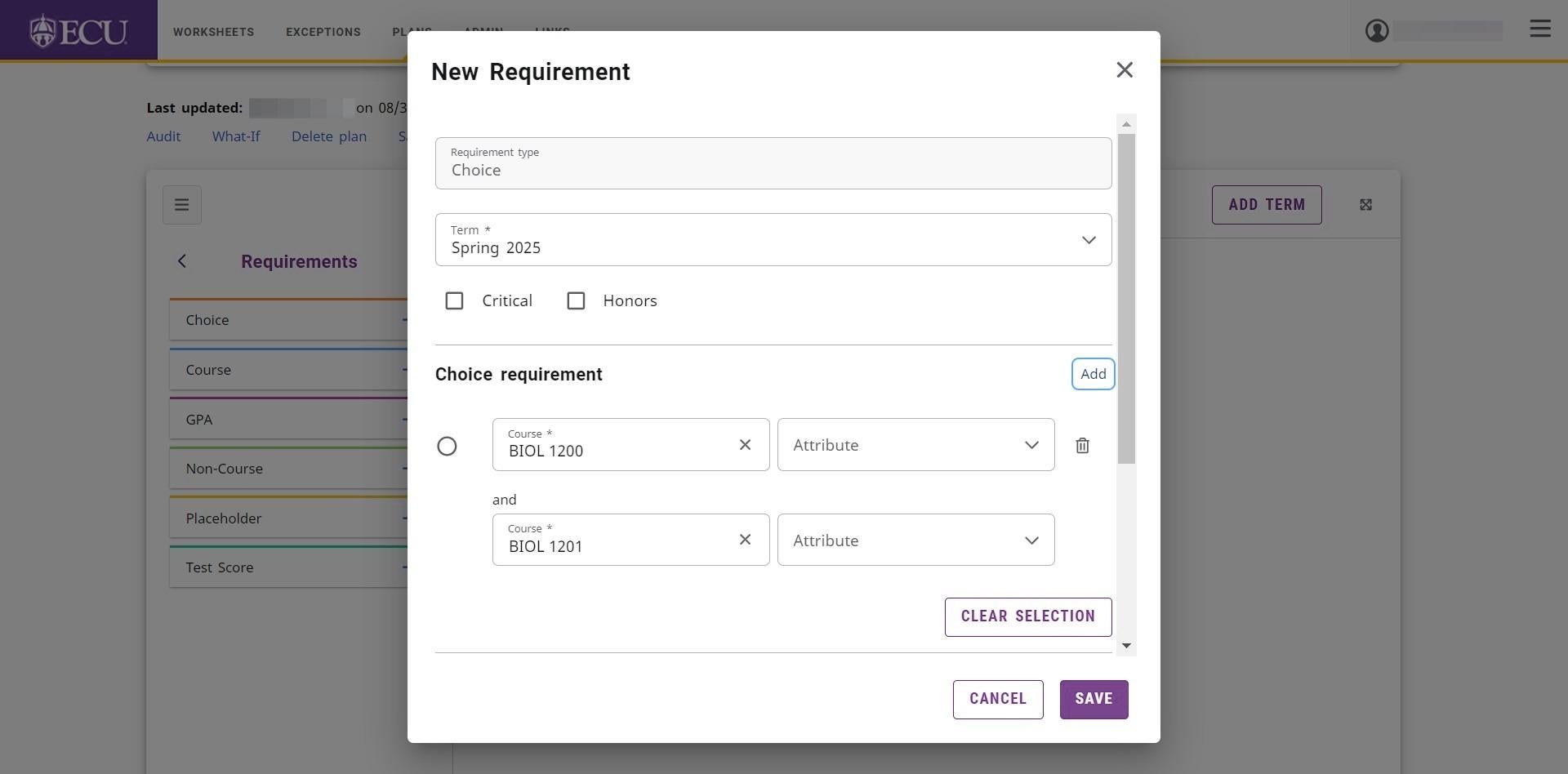Cancel the new requirement

tap(998, 700)
